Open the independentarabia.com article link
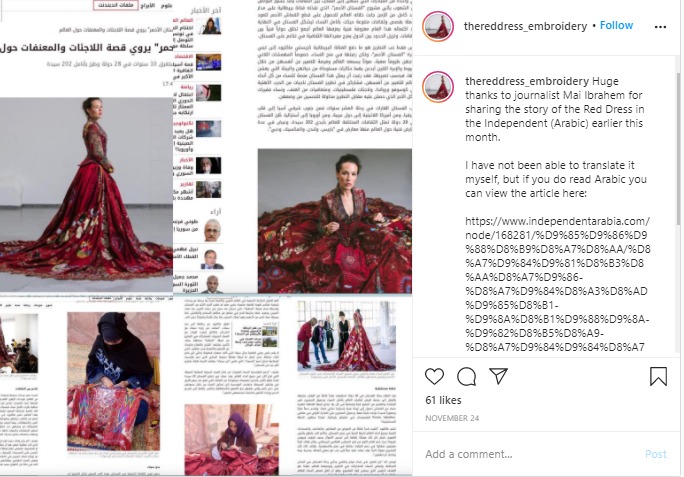This screenshot has height=477, width=684. (x=557, y=284)
